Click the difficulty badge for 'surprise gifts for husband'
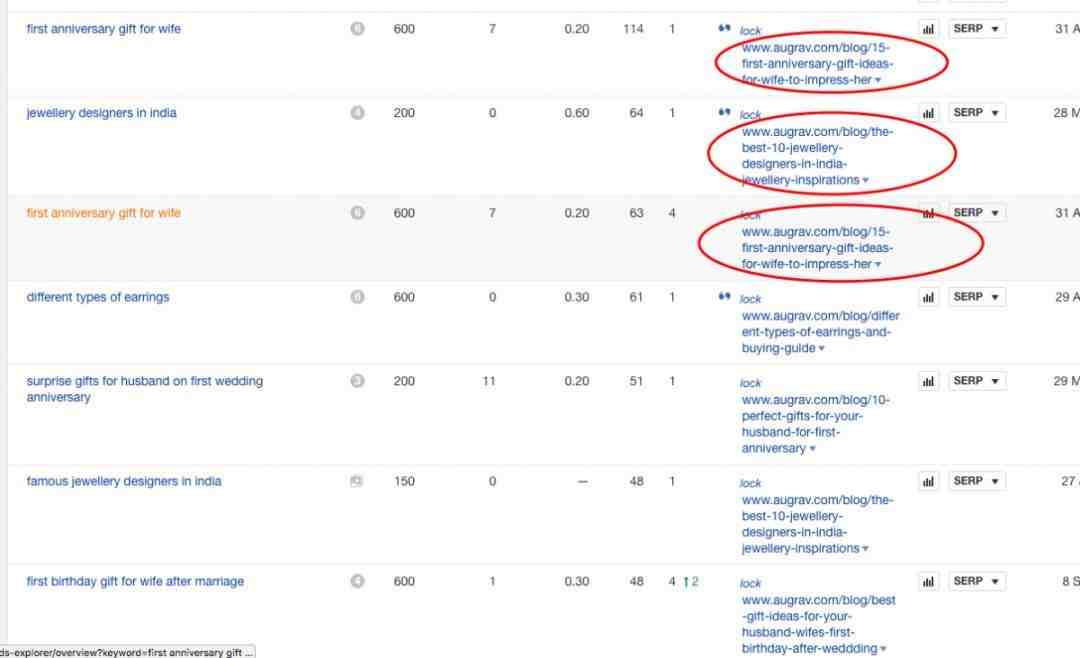The height and width of the screenshot is (658, 1080). [357, 381]
